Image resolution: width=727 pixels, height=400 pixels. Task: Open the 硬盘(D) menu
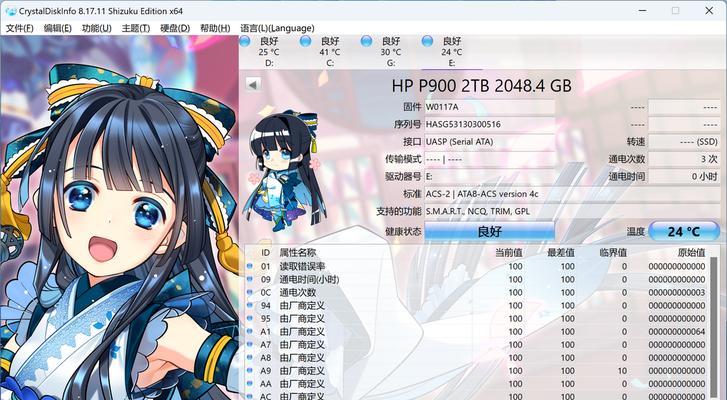(175, 28)
